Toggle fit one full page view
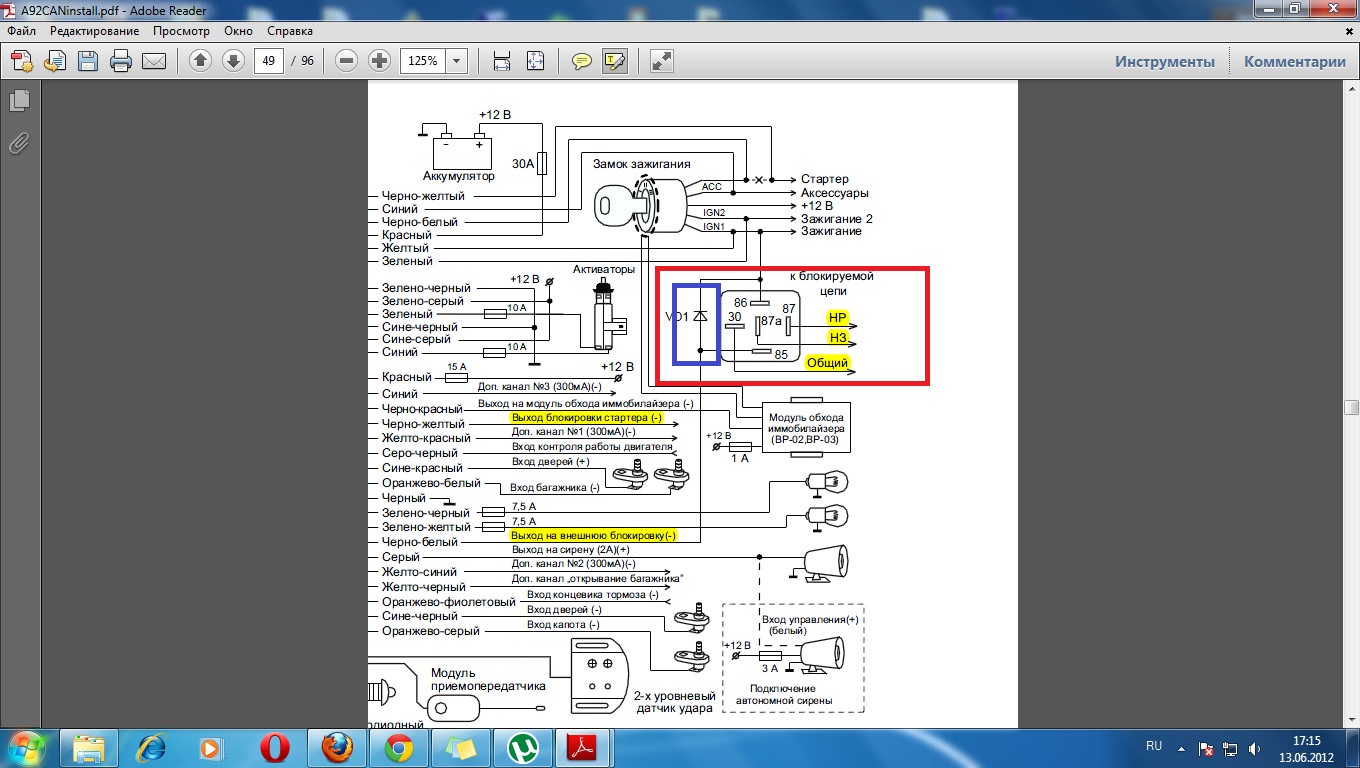The height and width of the screenshot is (768, 1360). tap(535, 61)
